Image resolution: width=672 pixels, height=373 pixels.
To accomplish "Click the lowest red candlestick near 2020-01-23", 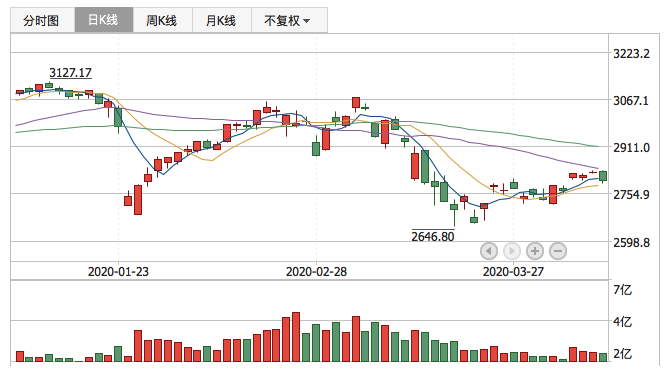I will point(138,200).
